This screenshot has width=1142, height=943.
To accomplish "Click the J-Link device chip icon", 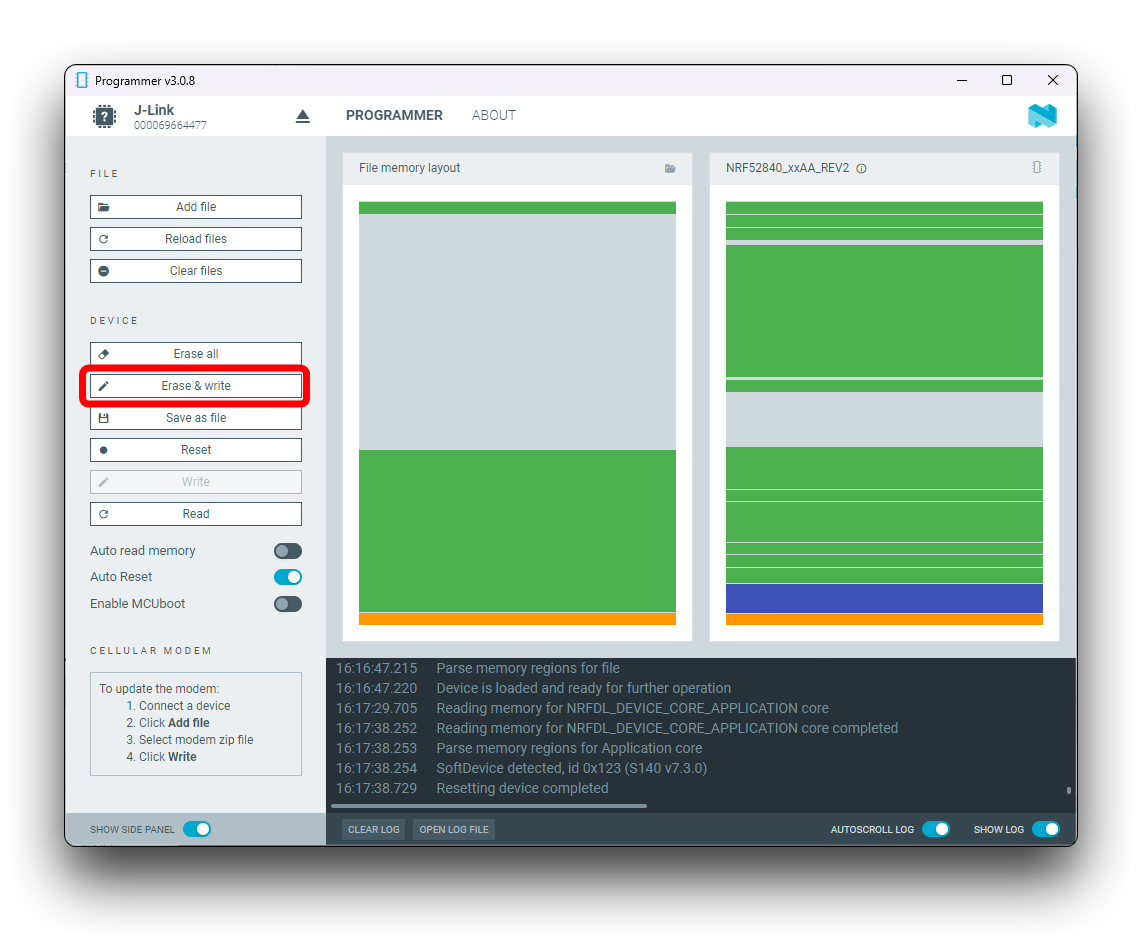I will tap(104, 117).
